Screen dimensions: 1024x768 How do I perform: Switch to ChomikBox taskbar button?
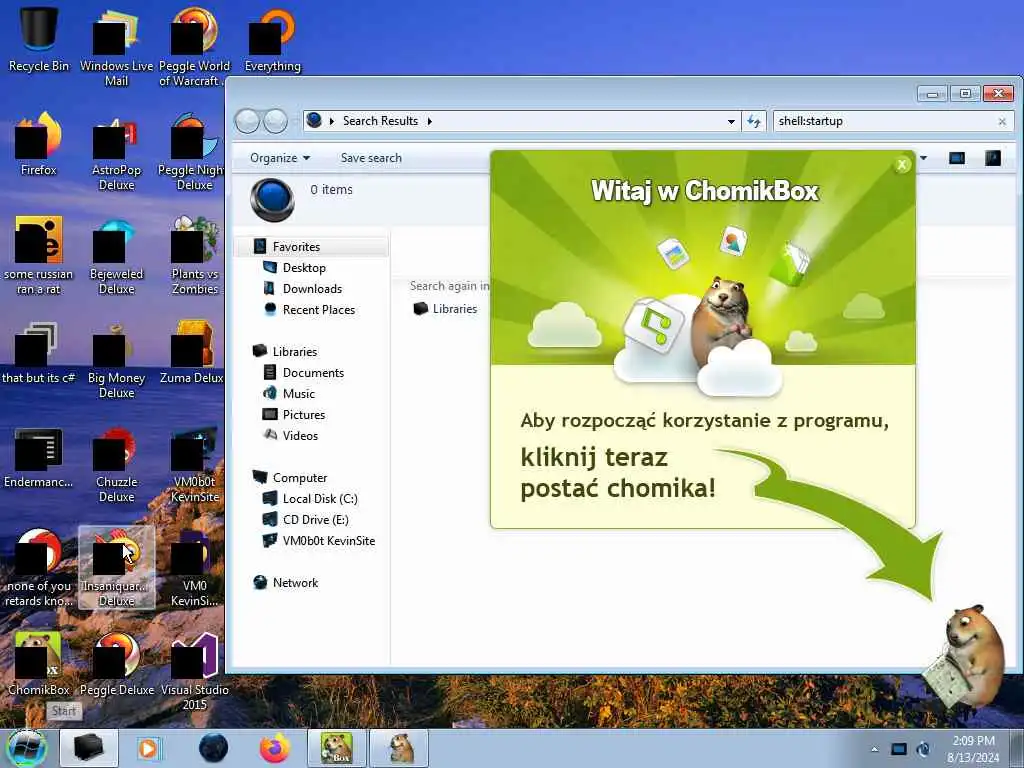click(336, 748)
